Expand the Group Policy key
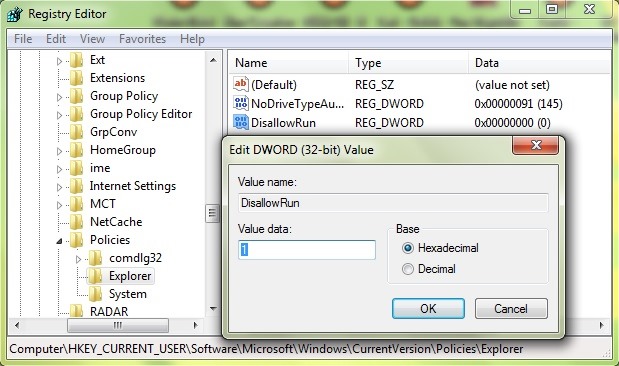The image size is (619, 366). [x=59, y=97]
